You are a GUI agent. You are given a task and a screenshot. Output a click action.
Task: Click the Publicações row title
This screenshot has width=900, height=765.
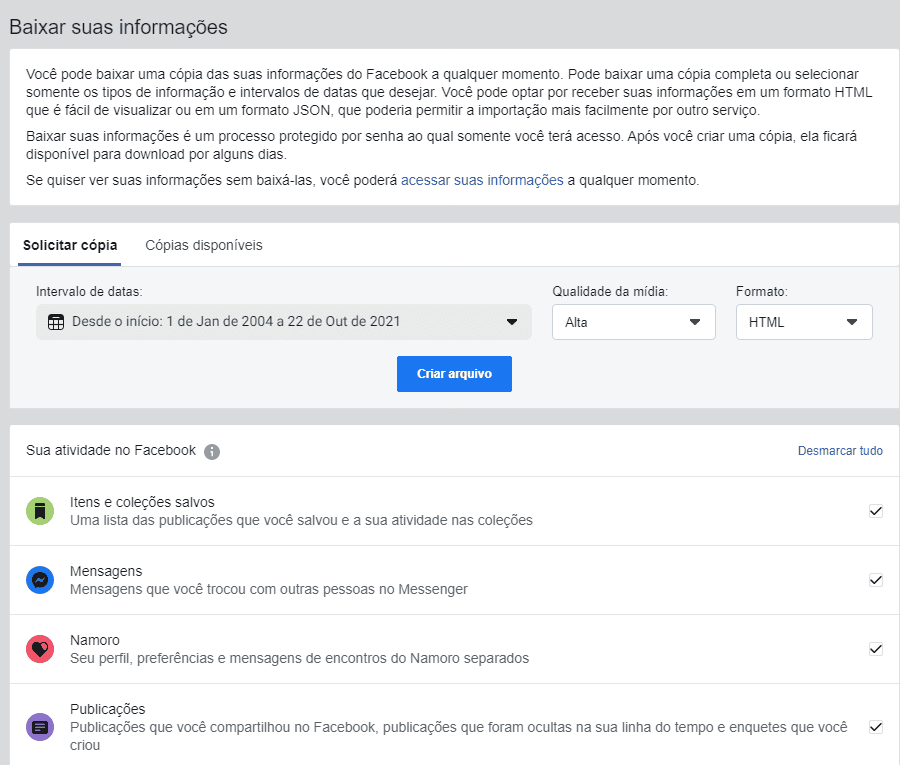[x=108, y=709]
